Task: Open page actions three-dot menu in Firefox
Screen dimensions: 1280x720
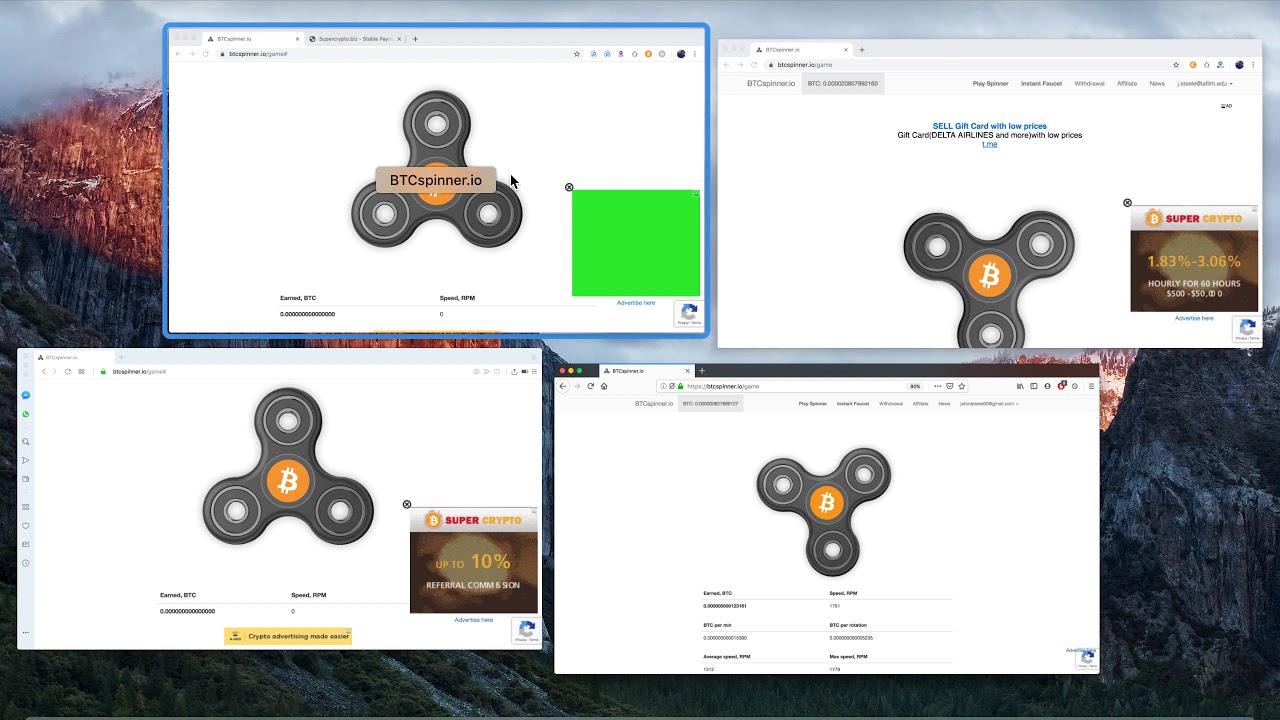Action: [x=937, y=386]
